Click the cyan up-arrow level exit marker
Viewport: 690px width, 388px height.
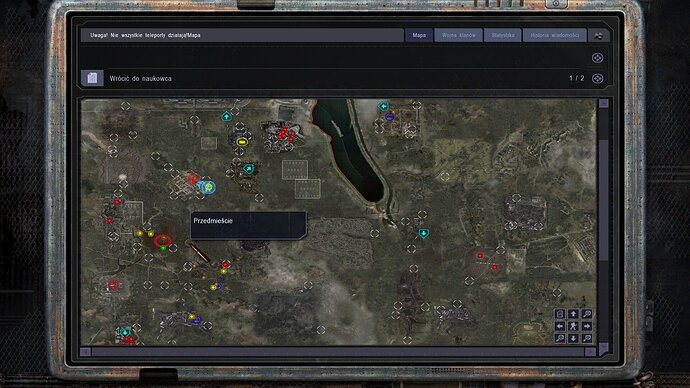point(226,117)
